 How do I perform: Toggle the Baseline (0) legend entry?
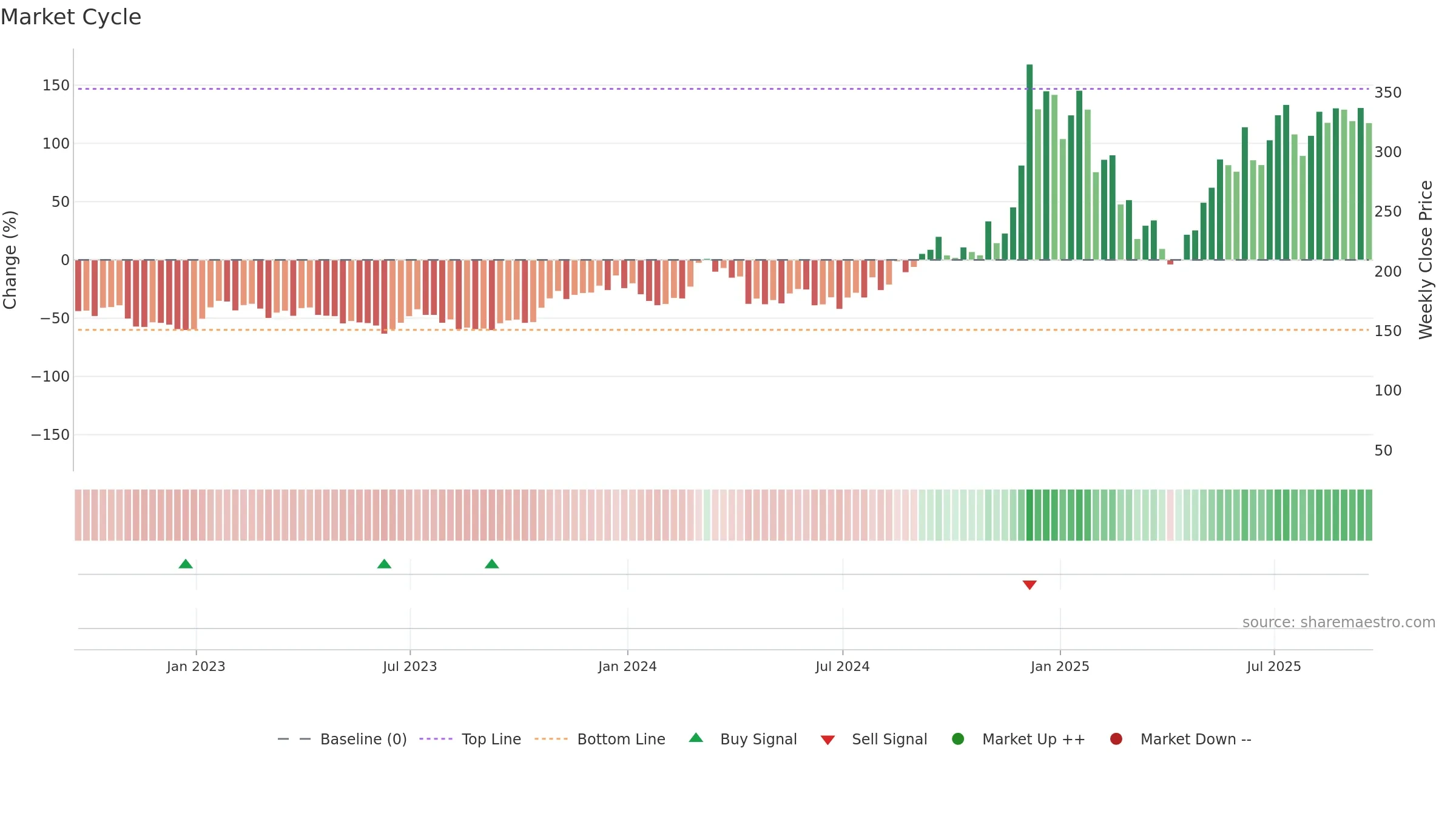click(342, 739)
